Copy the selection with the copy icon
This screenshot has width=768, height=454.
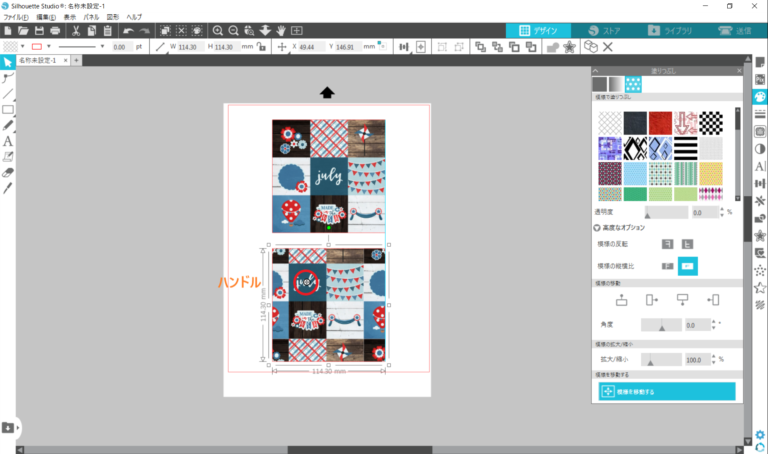92,30
